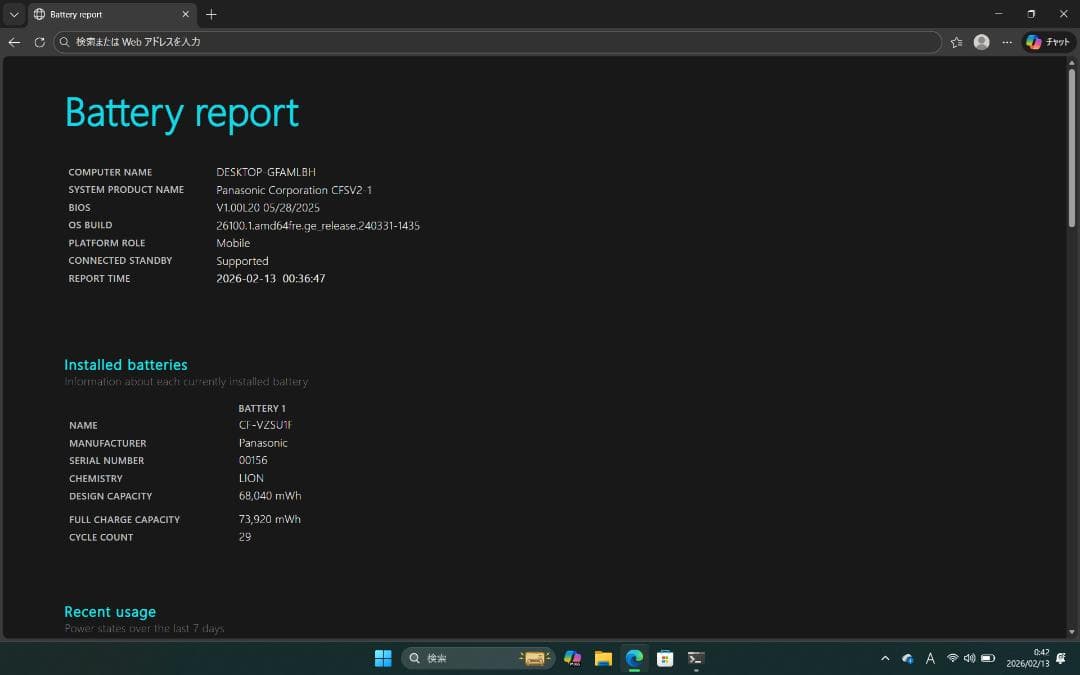Open Edge settings and more menu
This screenshot has height=675, width=1080.
click(1006, 42)
